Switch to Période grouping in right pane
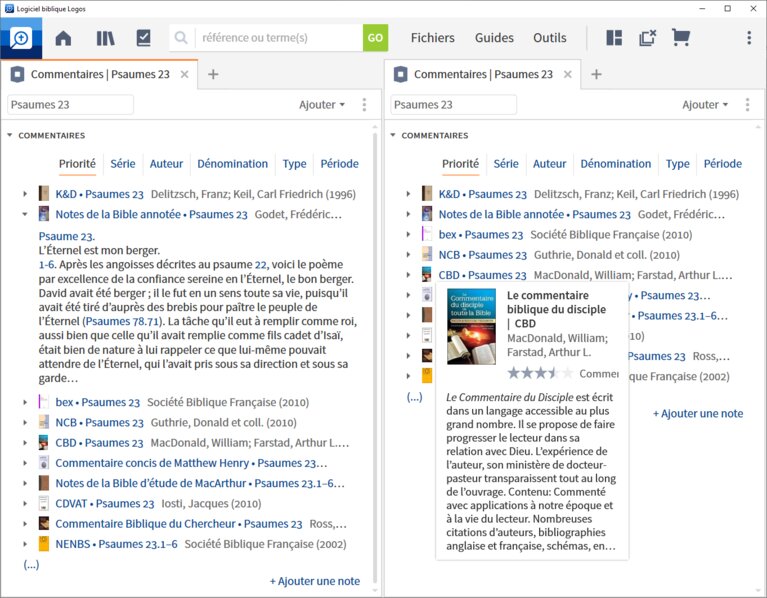 [x=722, y=164]
